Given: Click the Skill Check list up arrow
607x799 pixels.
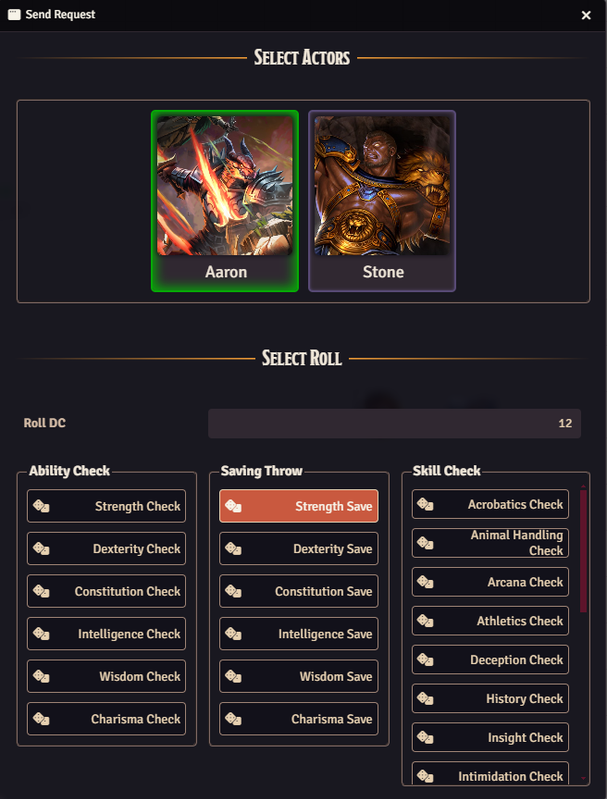Looking at the screenshot, I should [584, 487].
